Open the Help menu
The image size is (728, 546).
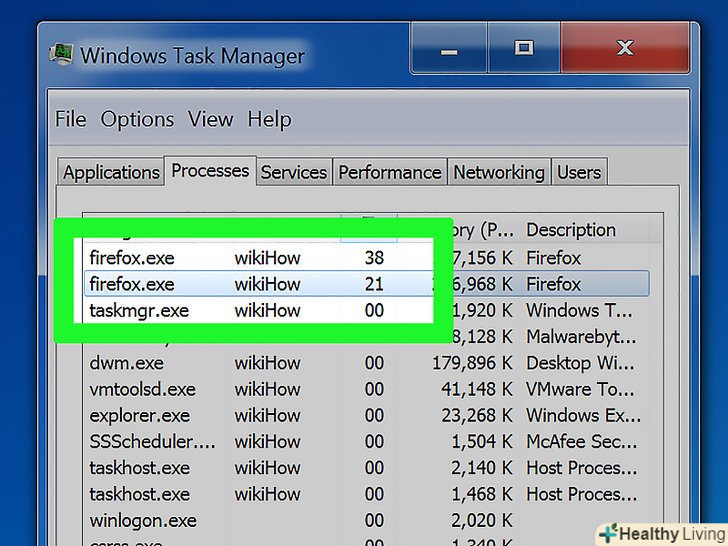(269, 119)
